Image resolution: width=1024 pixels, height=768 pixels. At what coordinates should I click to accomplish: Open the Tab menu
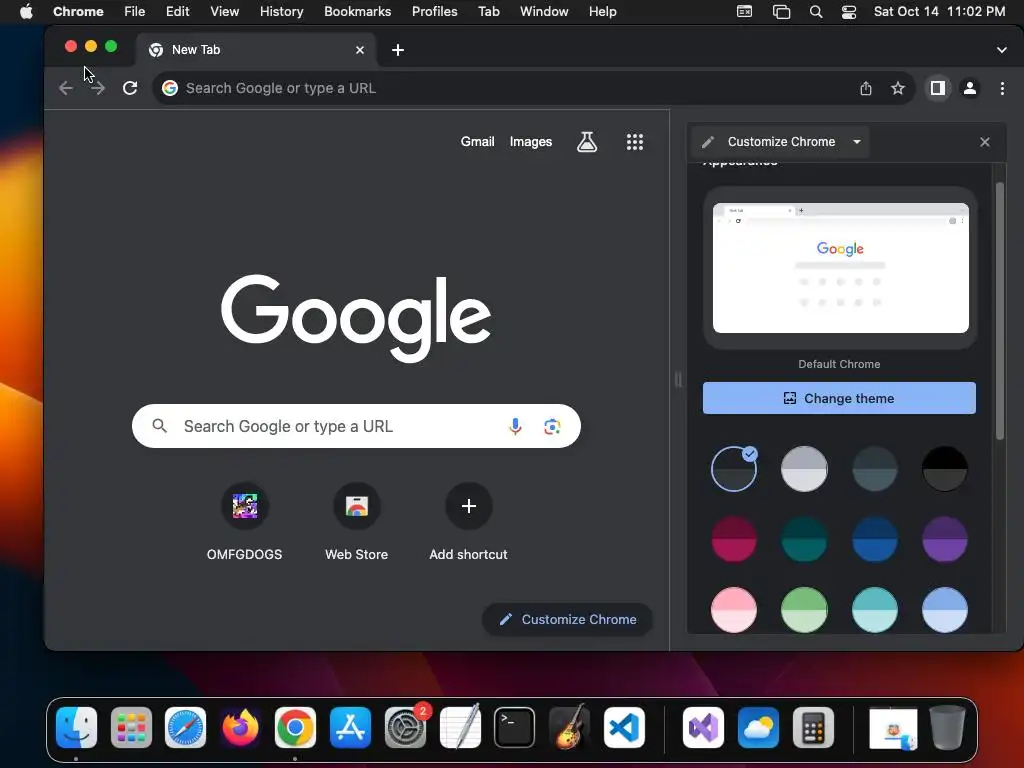point(488,12)
